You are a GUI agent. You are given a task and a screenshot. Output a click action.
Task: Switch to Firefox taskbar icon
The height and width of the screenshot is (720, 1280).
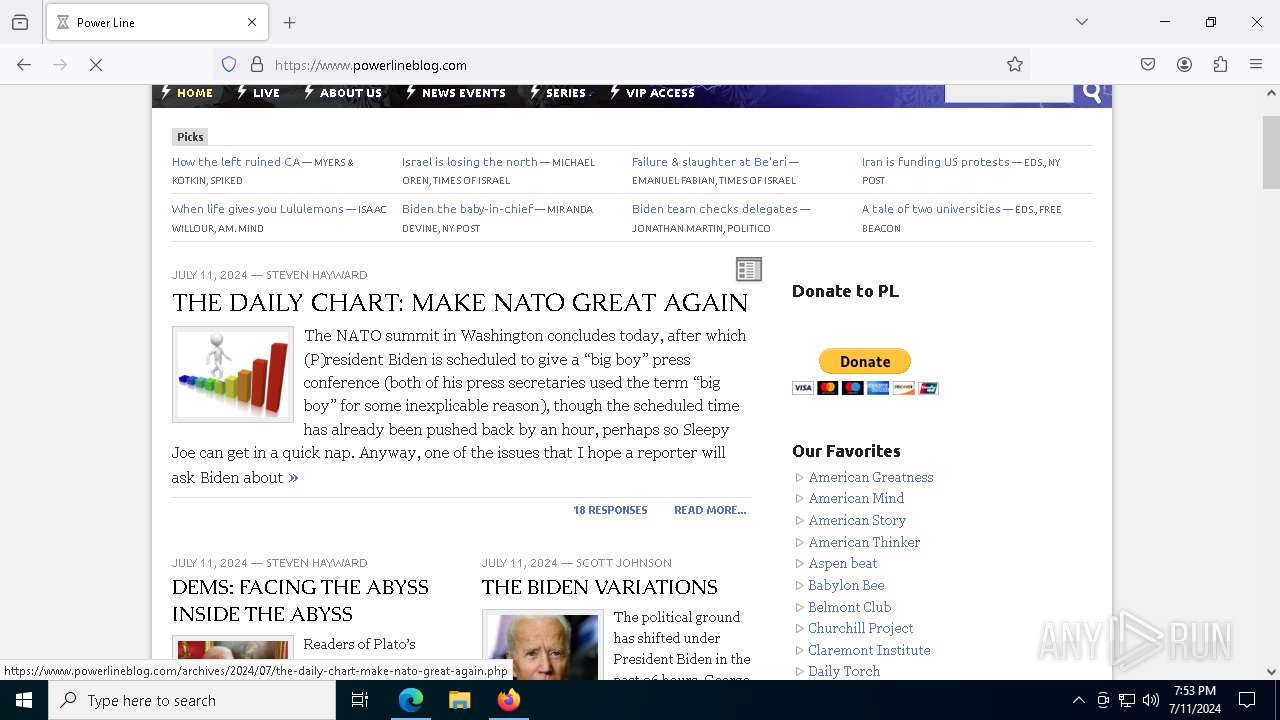click(508, 700)
